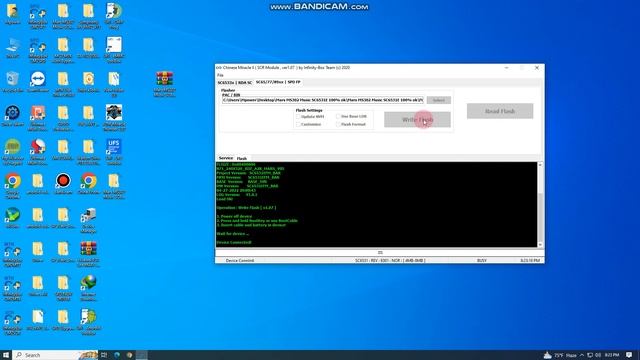Click the taskbar Search box
The width and height of the screenshot is (640, 360).
(x=55, y=355)
